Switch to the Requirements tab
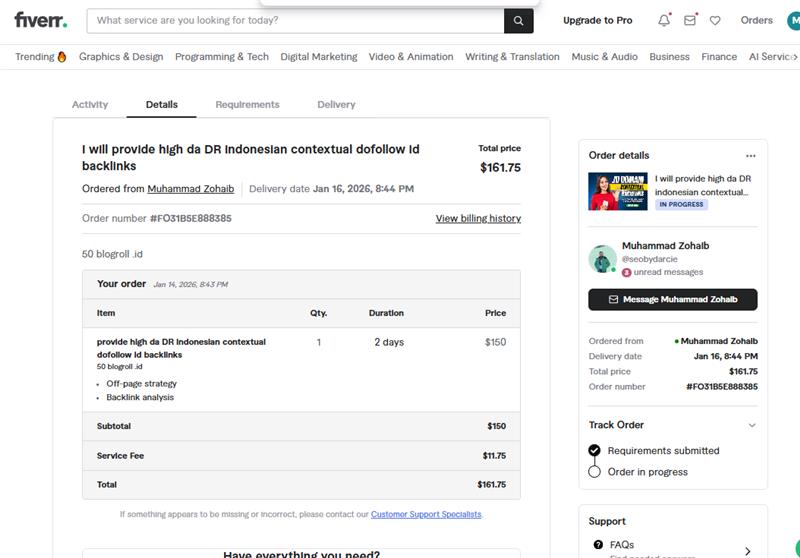 (247, 105)
